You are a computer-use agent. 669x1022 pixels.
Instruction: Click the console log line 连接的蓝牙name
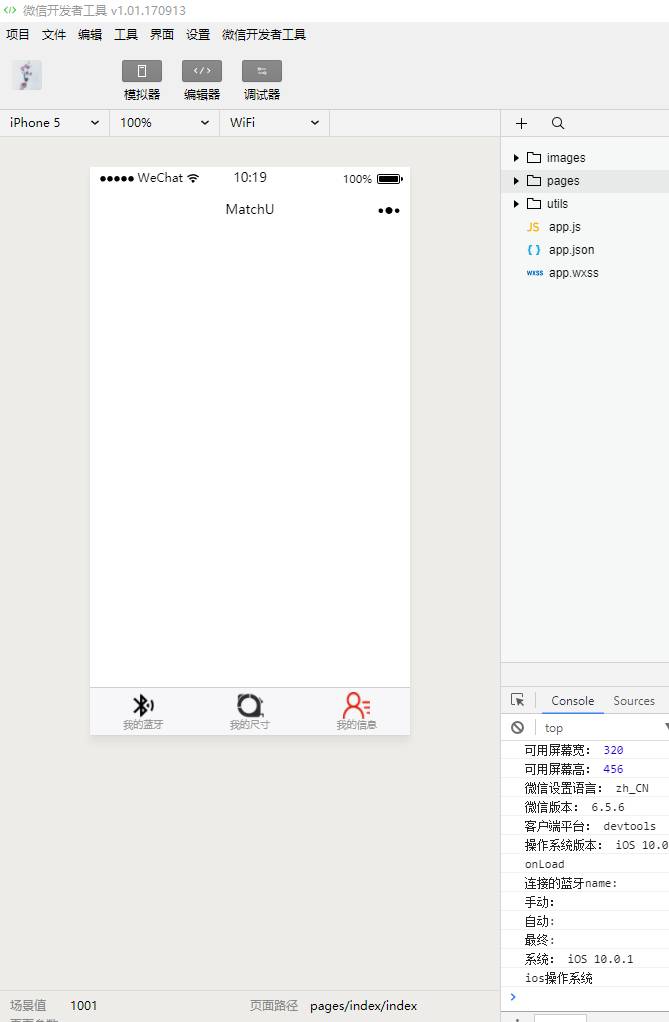585,883
